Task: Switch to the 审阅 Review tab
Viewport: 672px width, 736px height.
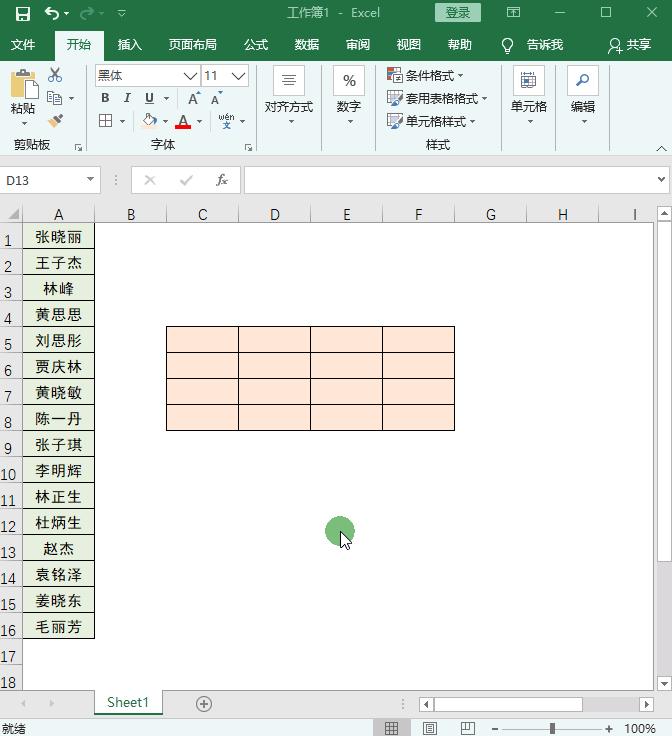Action: 358,45
